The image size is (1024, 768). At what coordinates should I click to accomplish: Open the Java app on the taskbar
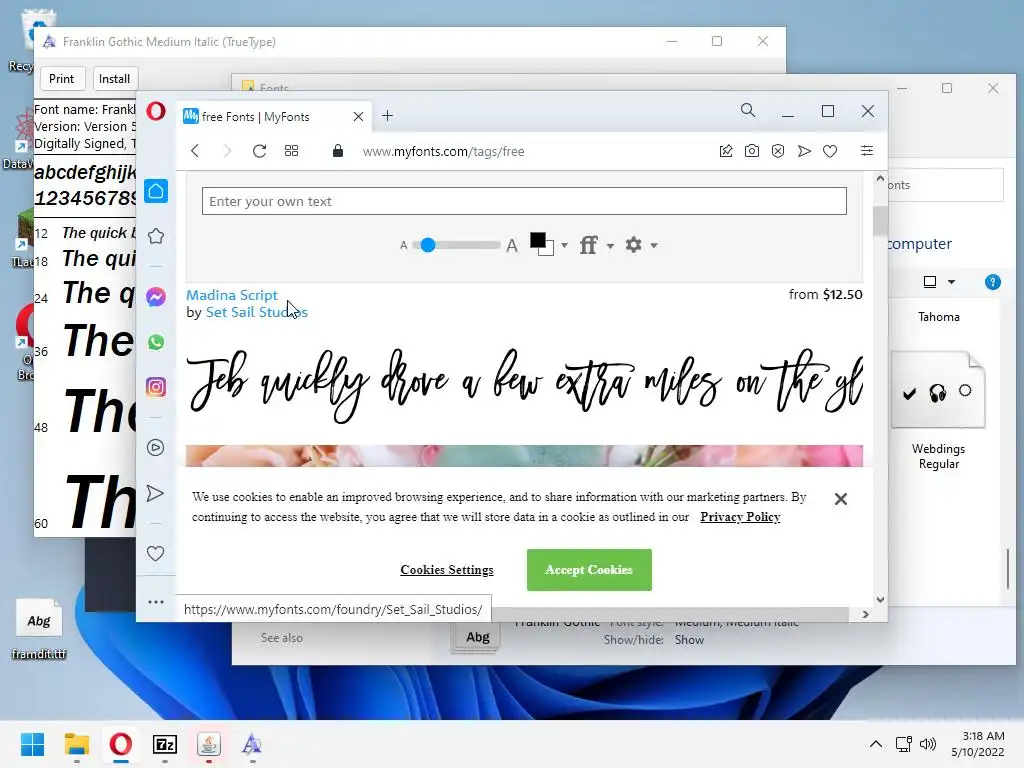tap(209, 744)
